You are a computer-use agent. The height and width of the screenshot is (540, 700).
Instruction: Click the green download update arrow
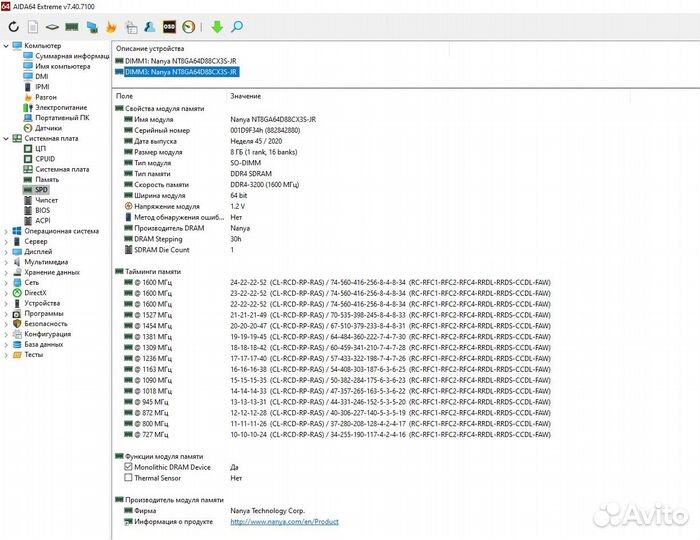216,26
